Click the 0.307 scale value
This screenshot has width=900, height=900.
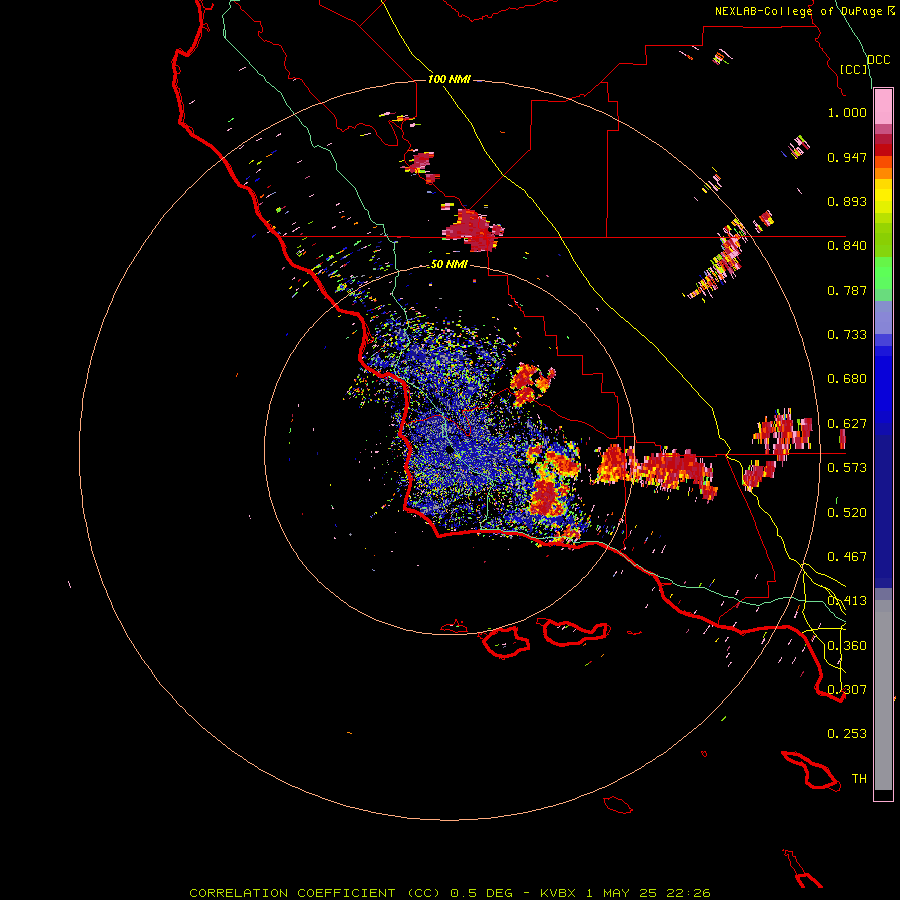click(847, 689)
